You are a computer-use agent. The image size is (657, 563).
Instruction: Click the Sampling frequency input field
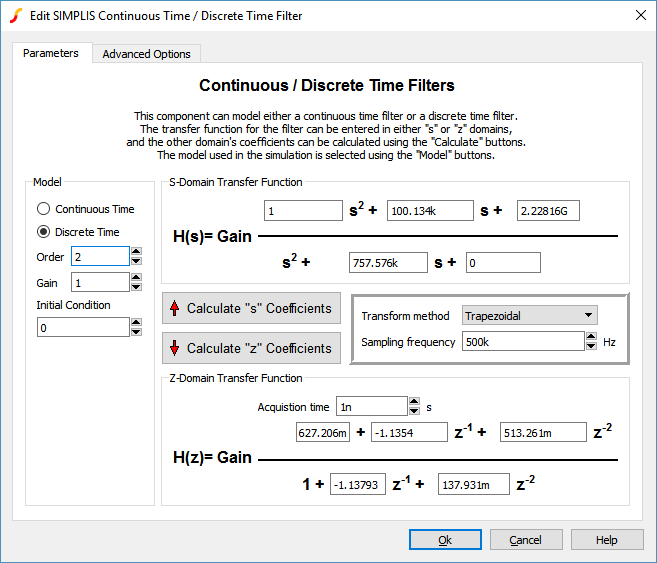(x=521, y=341)
